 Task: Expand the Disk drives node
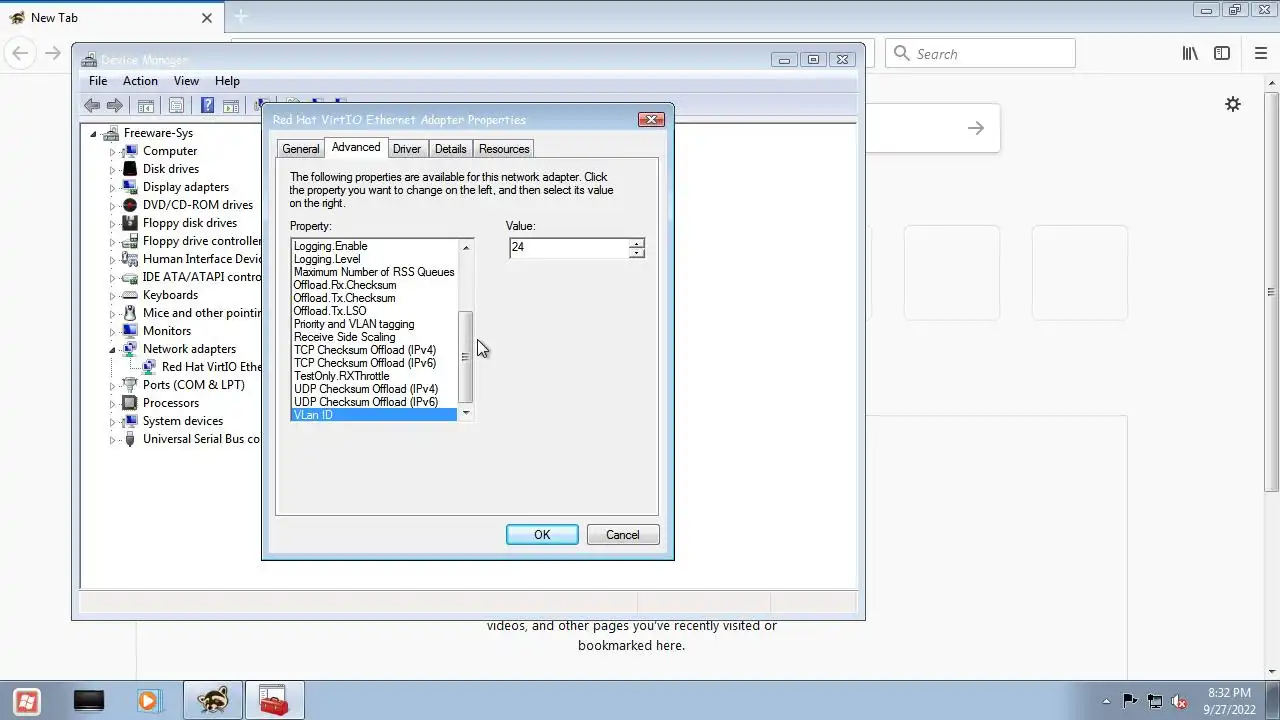pyautogui.click(x=112, y=169)
